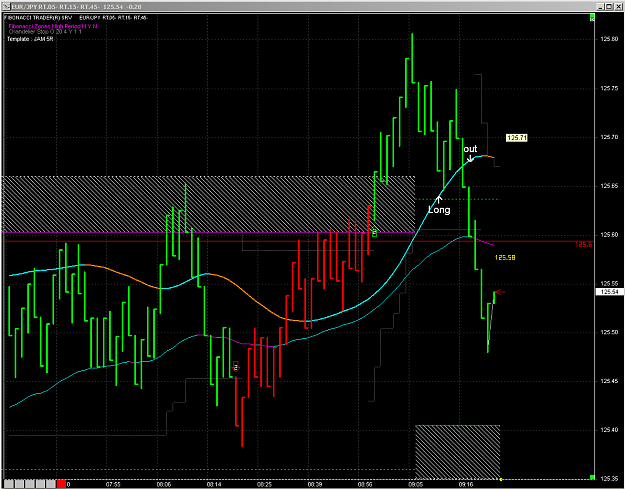
Task: Select the green signal marker near the 08:56 bars
Action: [375, 232]
